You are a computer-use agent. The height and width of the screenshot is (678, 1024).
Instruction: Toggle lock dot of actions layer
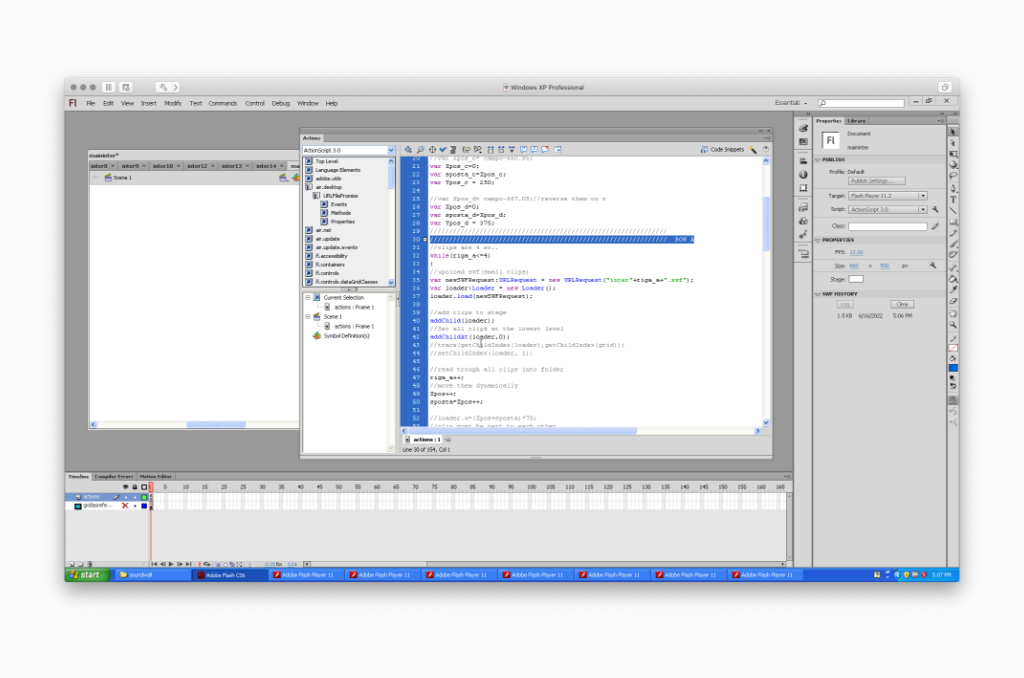coord(135,497)
